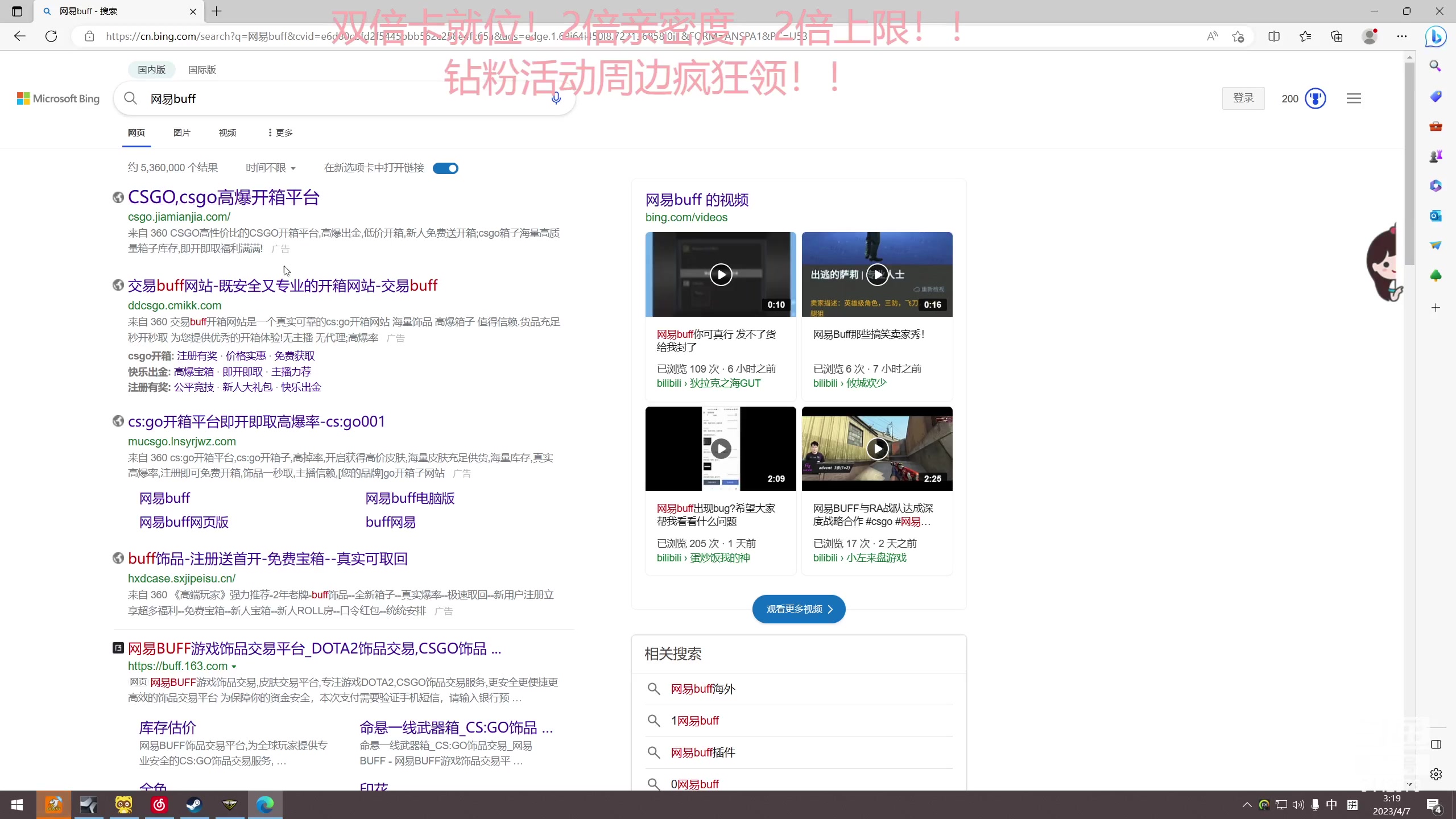The image size is (1456, 819).
Task: Open the browser profile avatar
Action: click(x=1370, y=36)
